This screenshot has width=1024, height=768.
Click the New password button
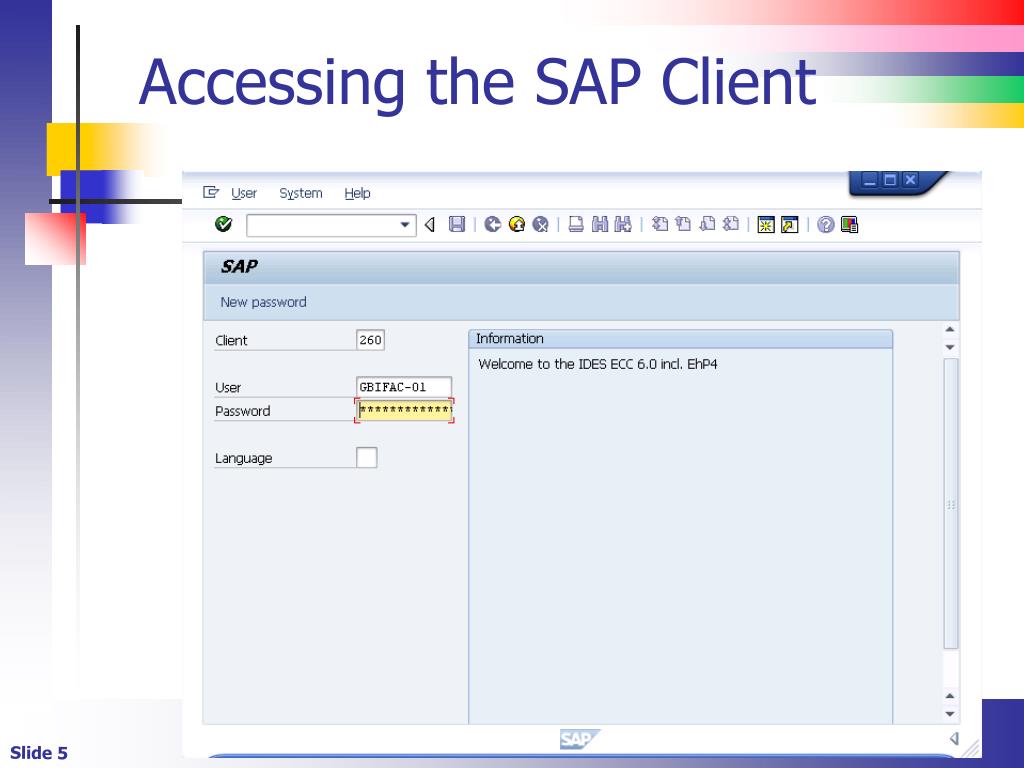click(263, 302)
